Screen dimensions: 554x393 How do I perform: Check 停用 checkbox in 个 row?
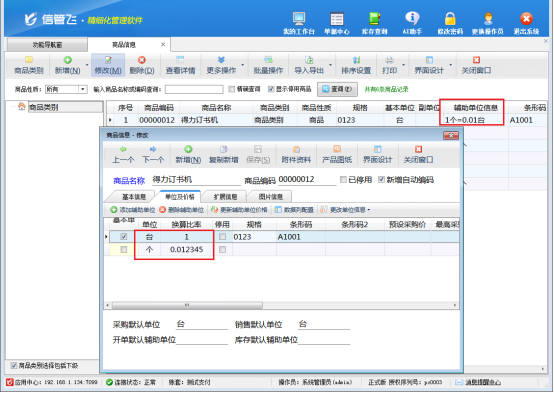click(x=222, y=250)
